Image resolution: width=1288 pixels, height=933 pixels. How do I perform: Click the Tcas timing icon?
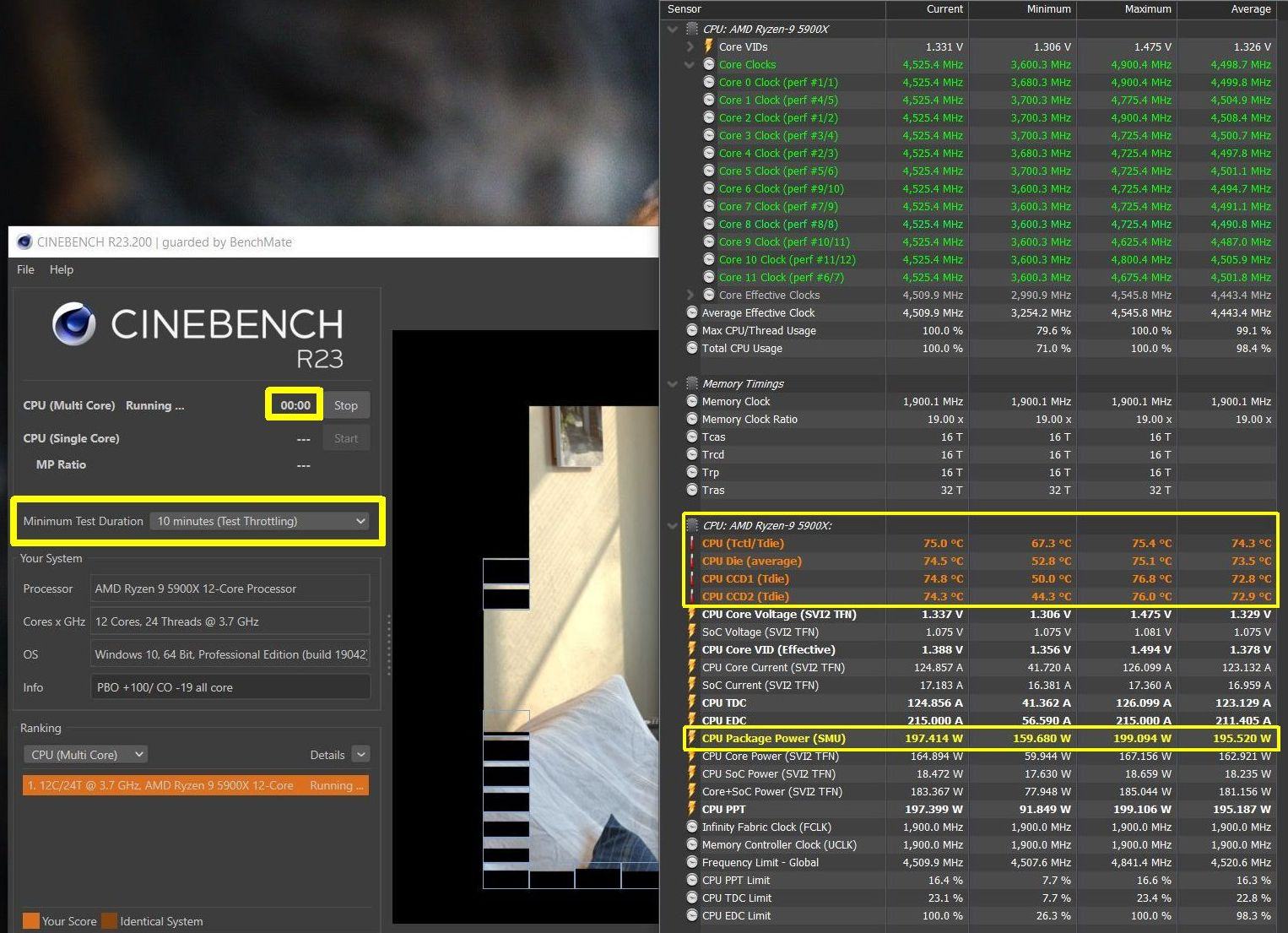coord(692,437)
